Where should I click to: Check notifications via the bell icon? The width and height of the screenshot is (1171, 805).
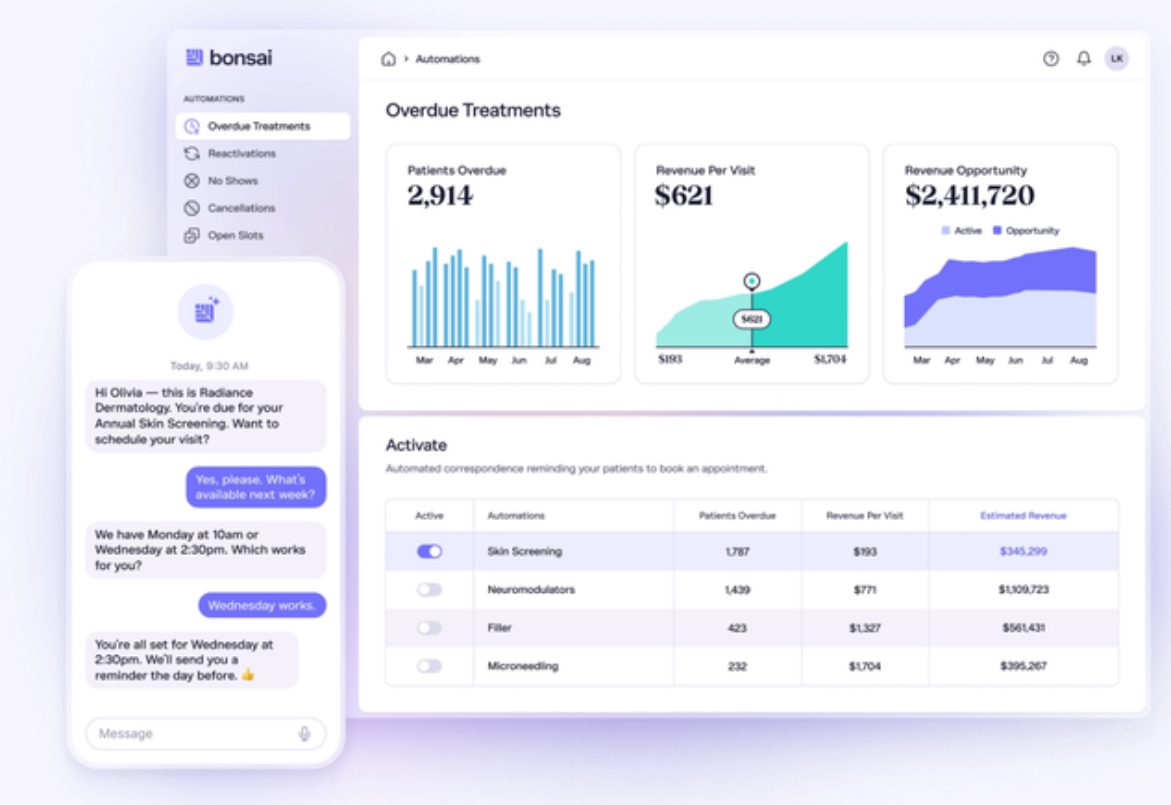point(1082,58)
